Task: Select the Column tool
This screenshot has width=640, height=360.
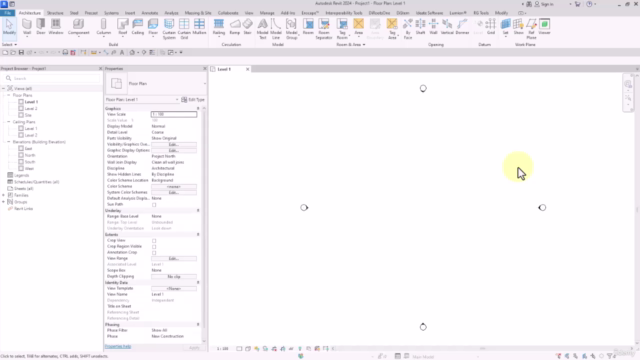Action: [x=104, y=27]
